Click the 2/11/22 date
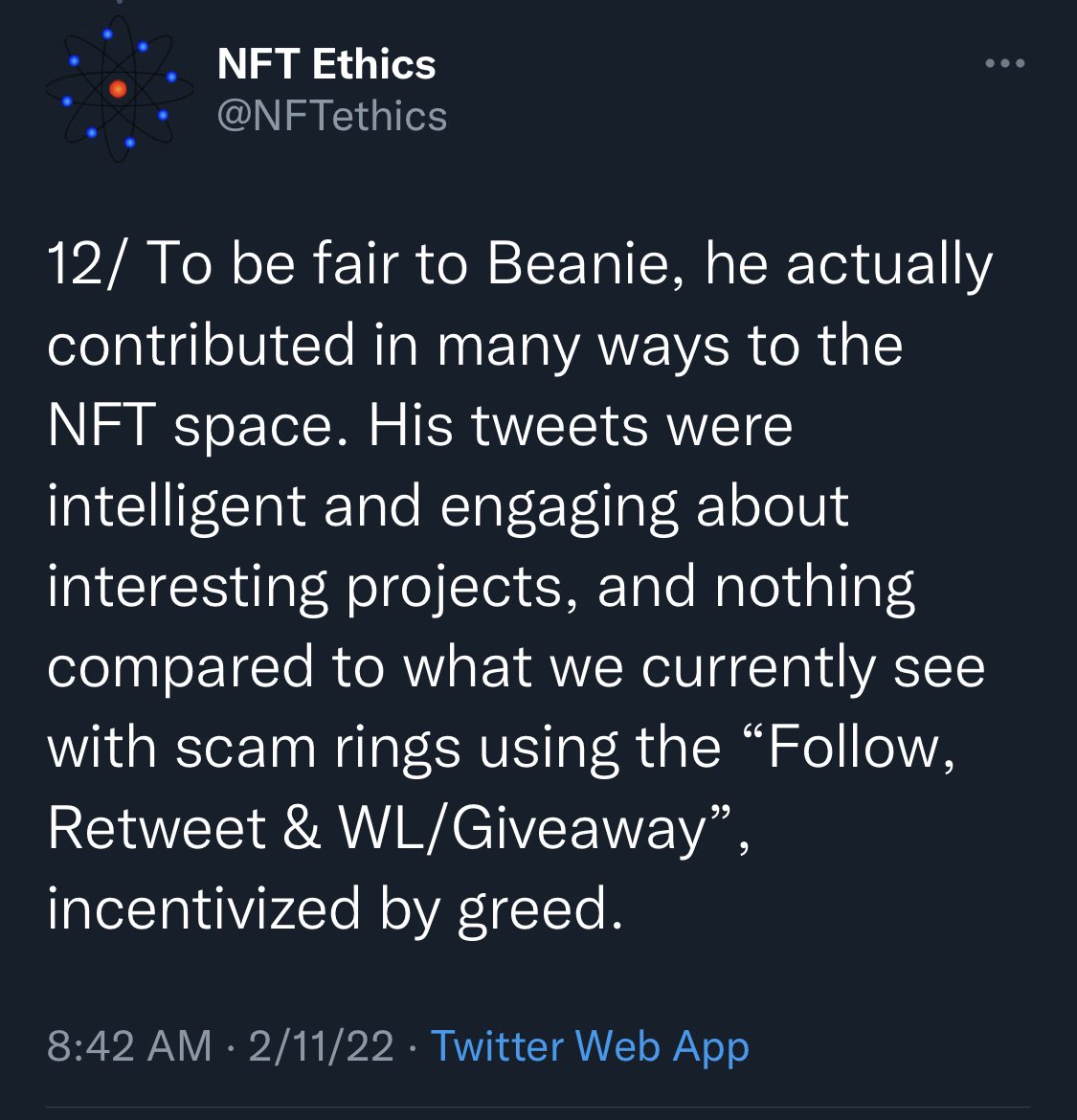The height and width of the screenshot is (1120, 1077). tap(321, 1045)
